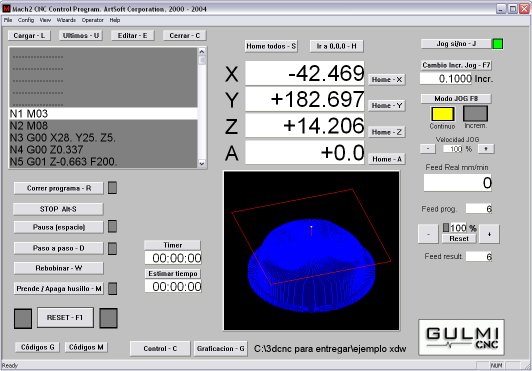Click the 3D toolpath preview display

point(311,251)
